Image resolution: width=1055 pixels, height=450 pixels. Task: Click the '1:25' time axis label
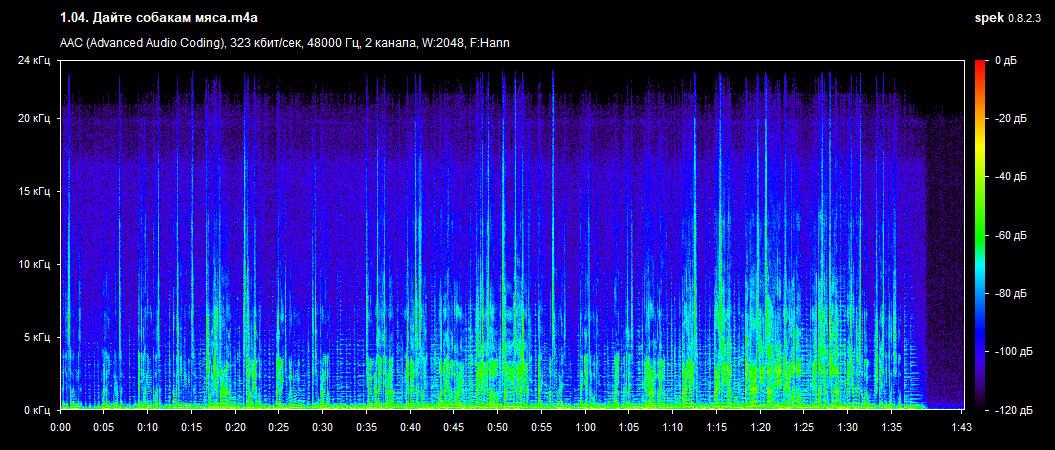804,426
